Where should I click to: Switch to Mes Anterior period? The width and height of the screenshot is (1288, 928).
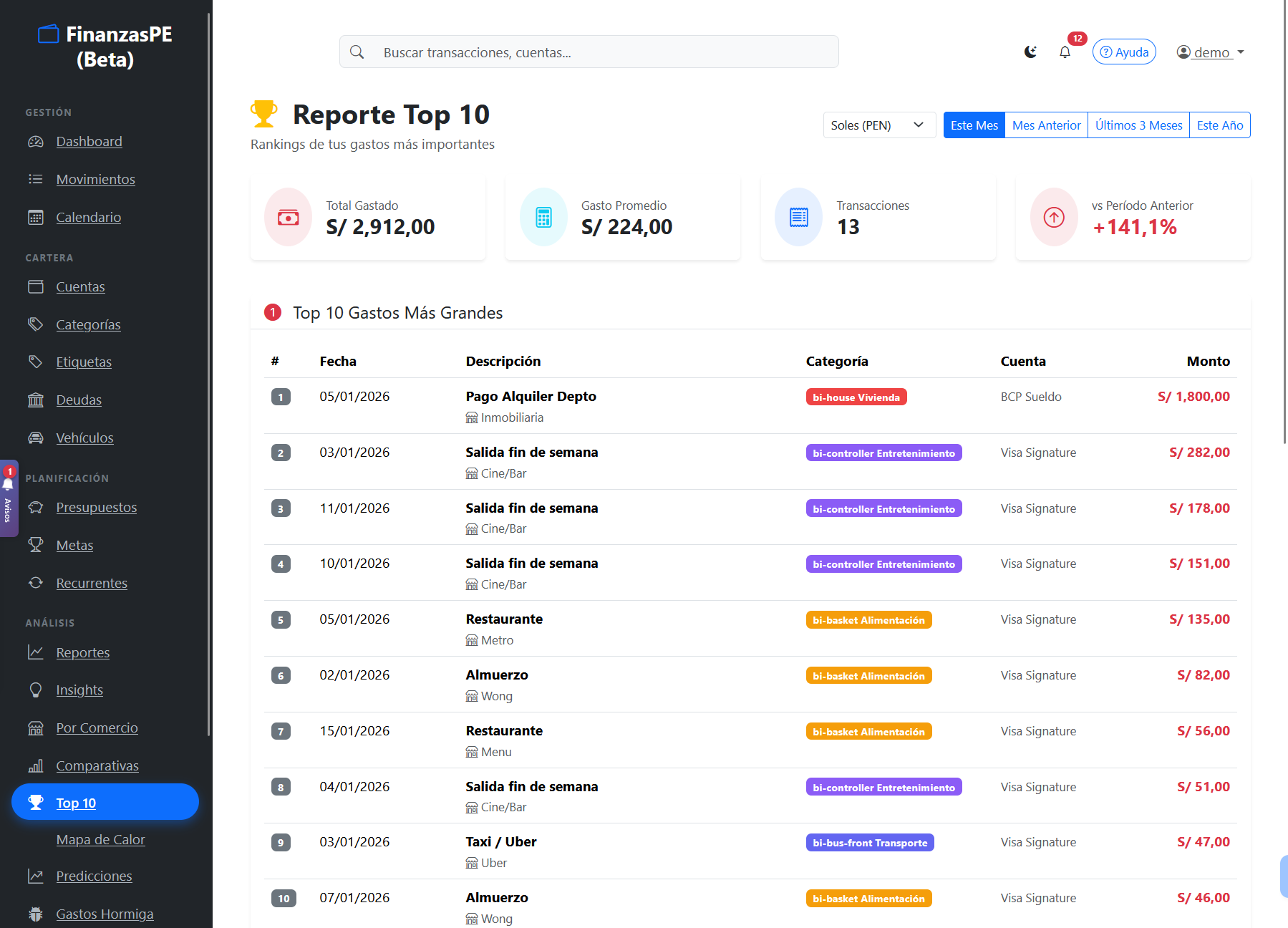1046,125
